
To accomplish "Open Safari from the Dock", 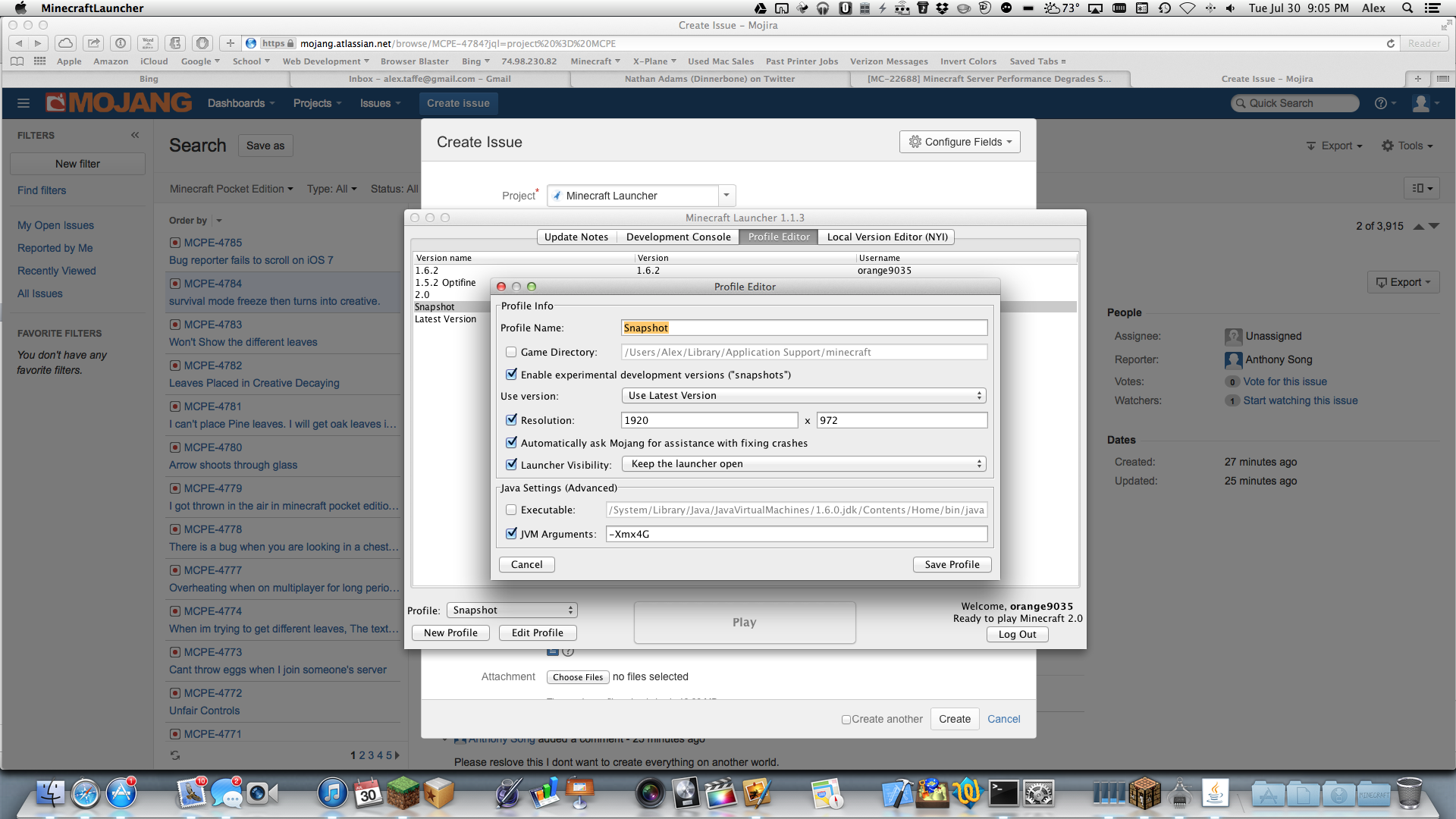I will (86, 794).
